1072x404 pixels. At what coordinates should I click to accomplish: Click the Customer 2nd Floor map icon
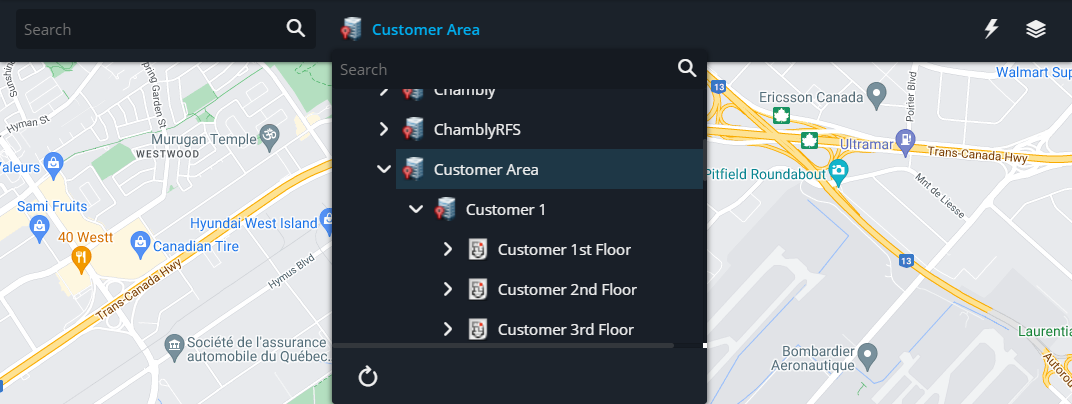click(478, 290)
